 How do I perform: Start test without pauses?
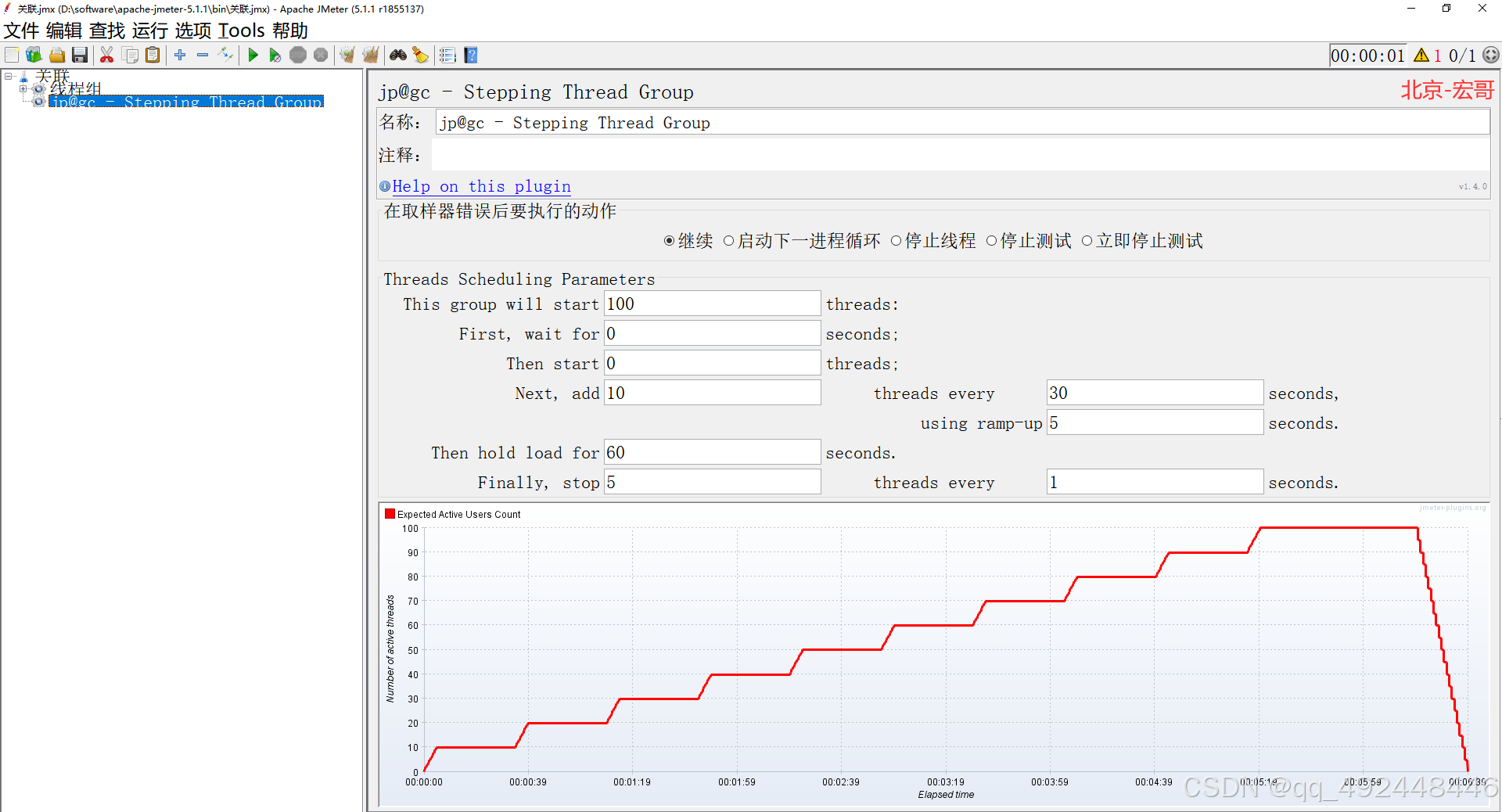tap(275, 55)
